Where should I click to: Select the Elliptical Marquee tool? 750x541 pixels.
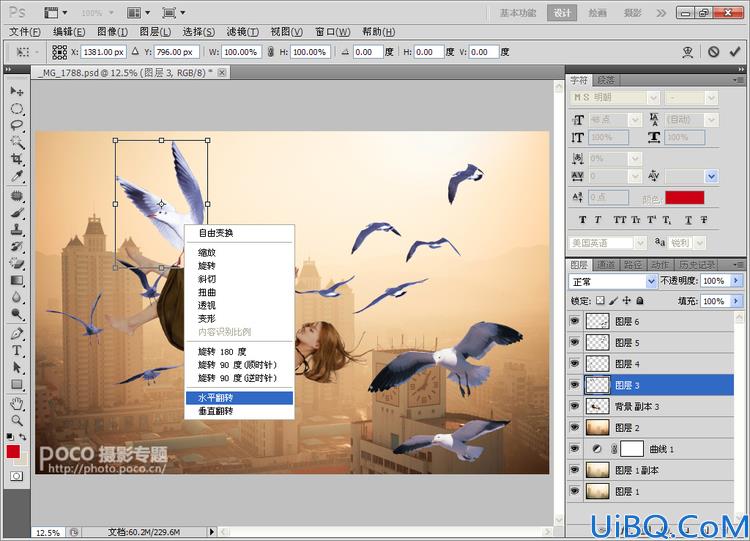click(x=17, y=109)
